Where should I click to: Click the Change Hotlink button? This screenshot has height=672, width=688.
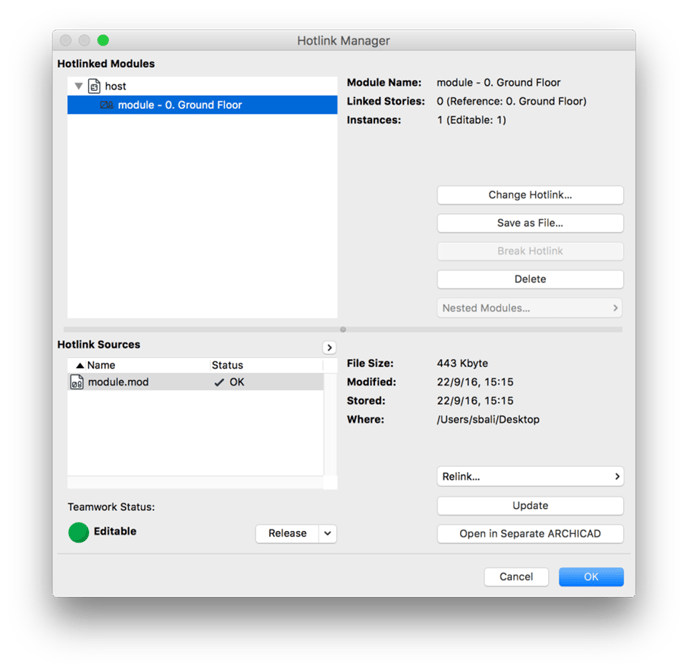[x=530, y=195]
